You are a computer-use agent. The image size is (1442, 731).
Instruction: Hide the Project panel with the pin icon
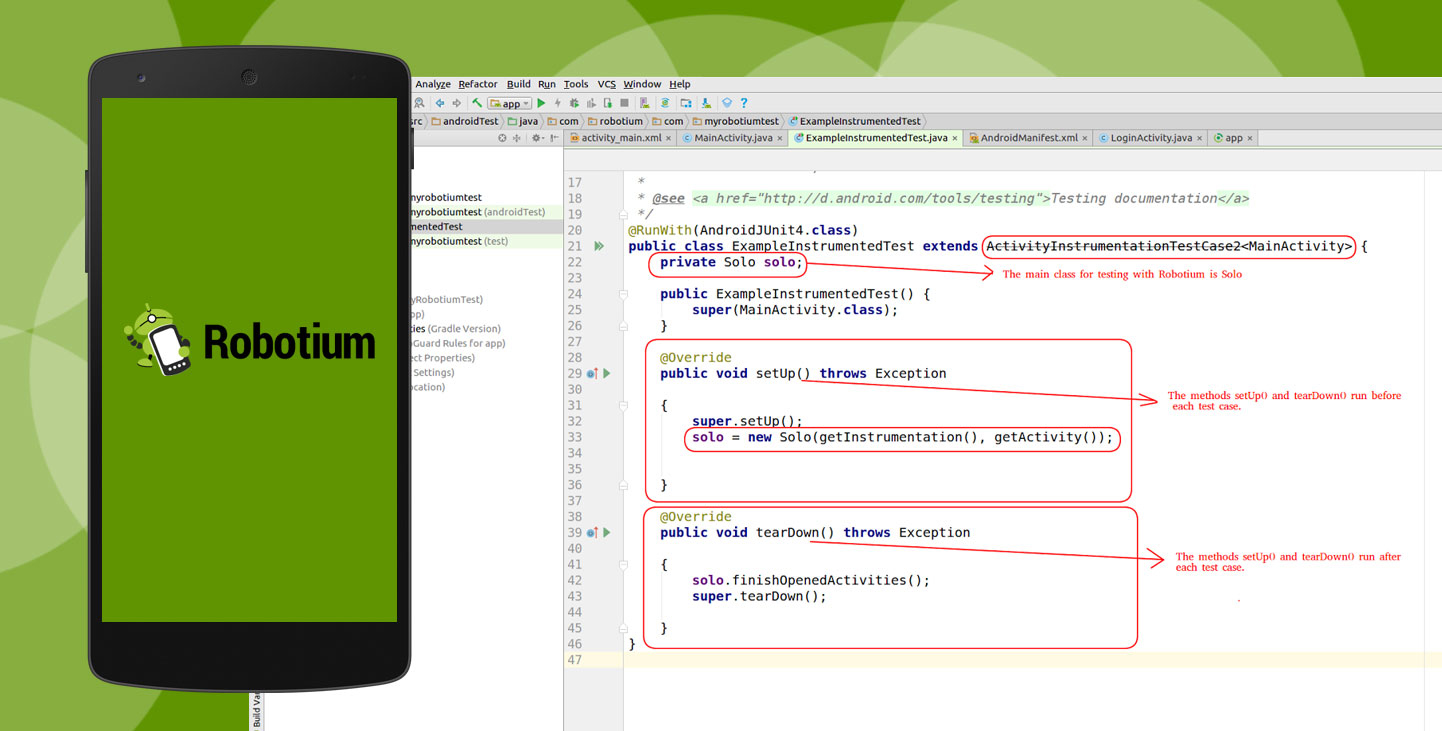click(554, 138)
